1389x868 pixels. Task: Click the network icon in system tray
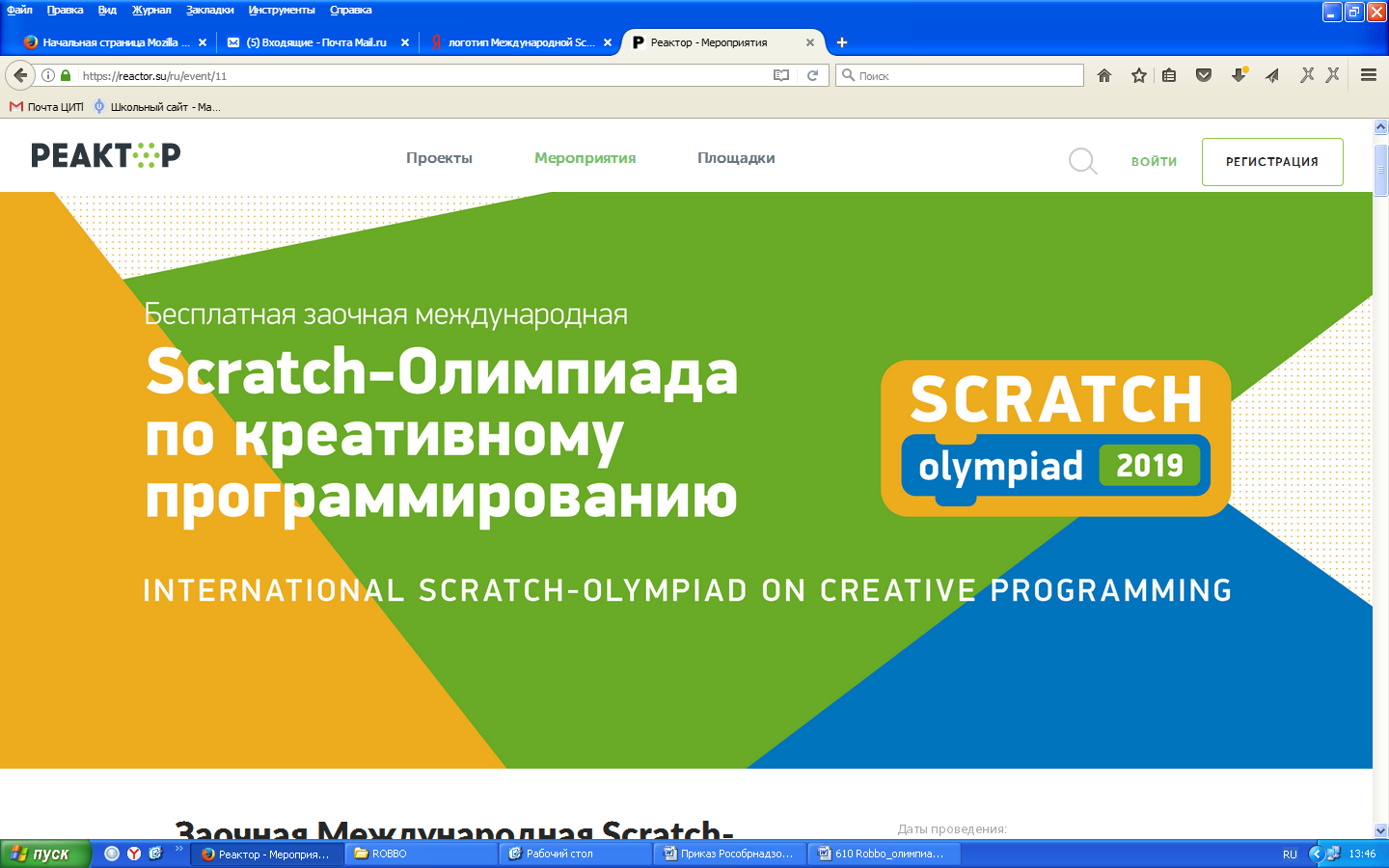(x=1333, y=854)
